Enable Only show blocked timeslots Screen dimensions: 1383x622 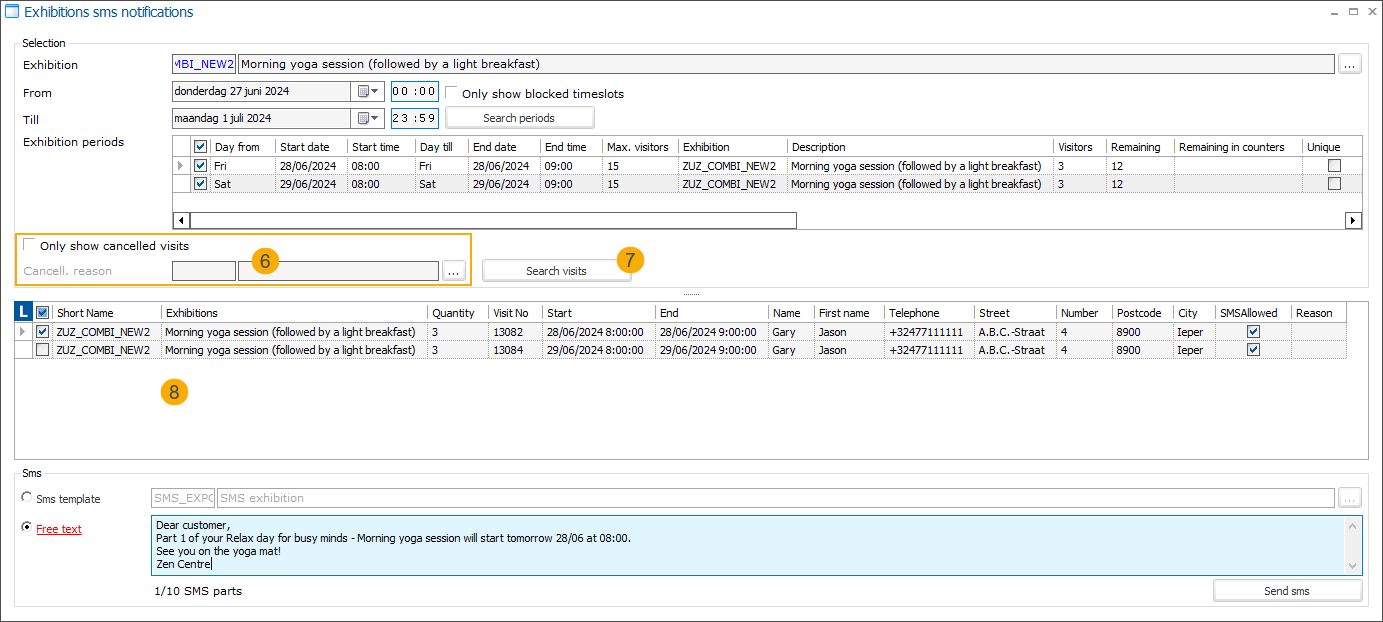point(452,91)
